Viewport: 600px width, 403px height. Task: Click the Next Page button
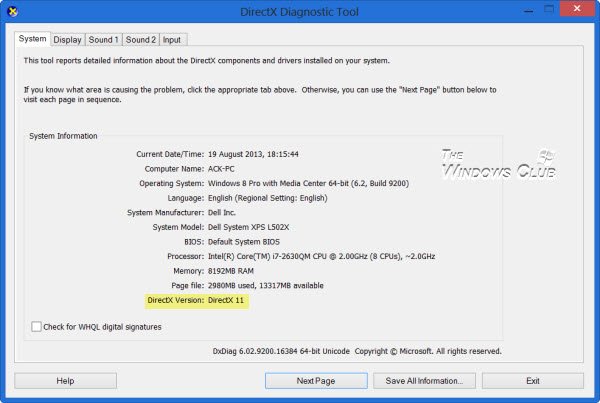315,381
